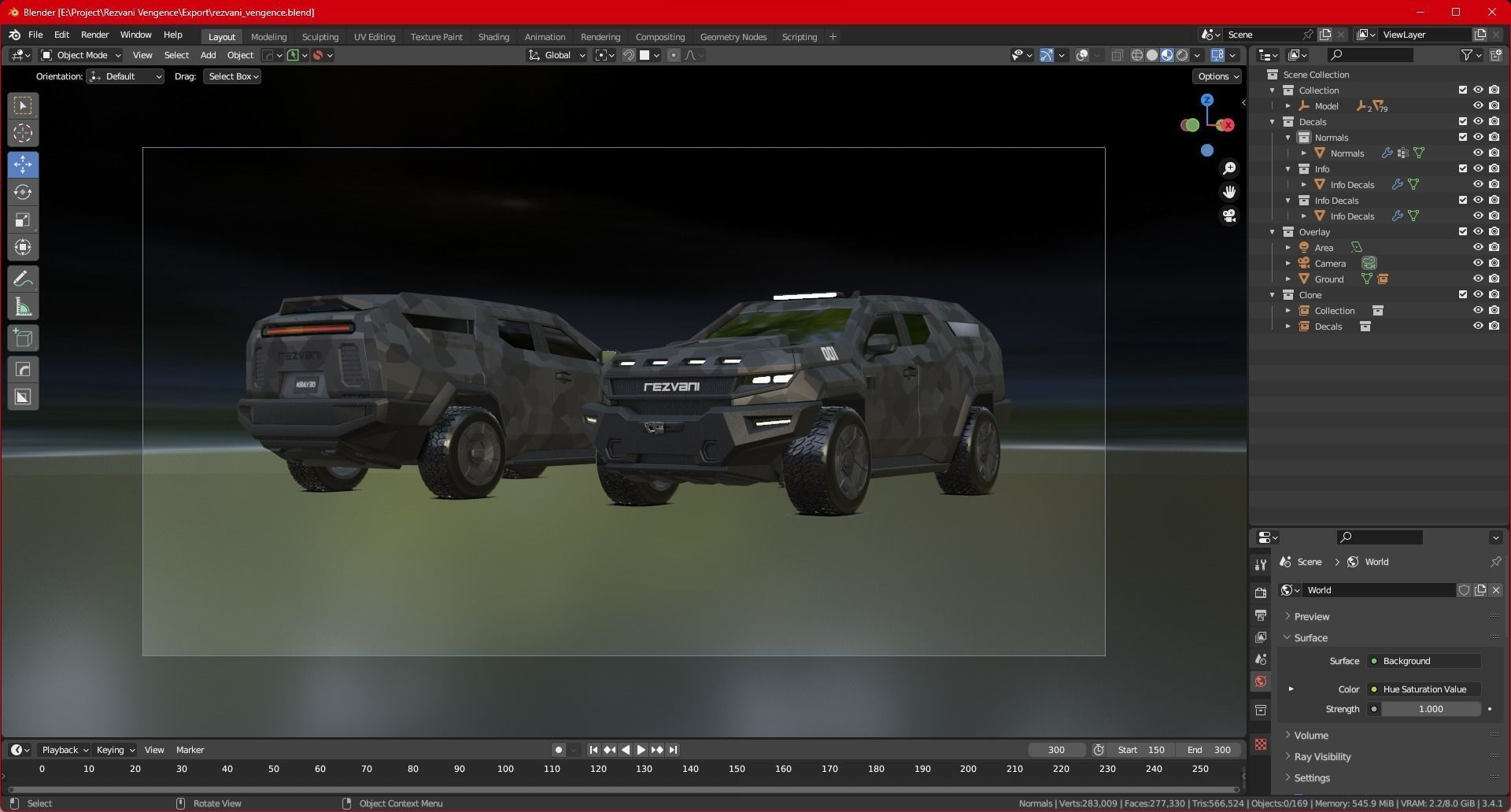The image size is (1511, 812).
Task: Click the Blender logo menu icon
Action: click(x=14, y=35)
